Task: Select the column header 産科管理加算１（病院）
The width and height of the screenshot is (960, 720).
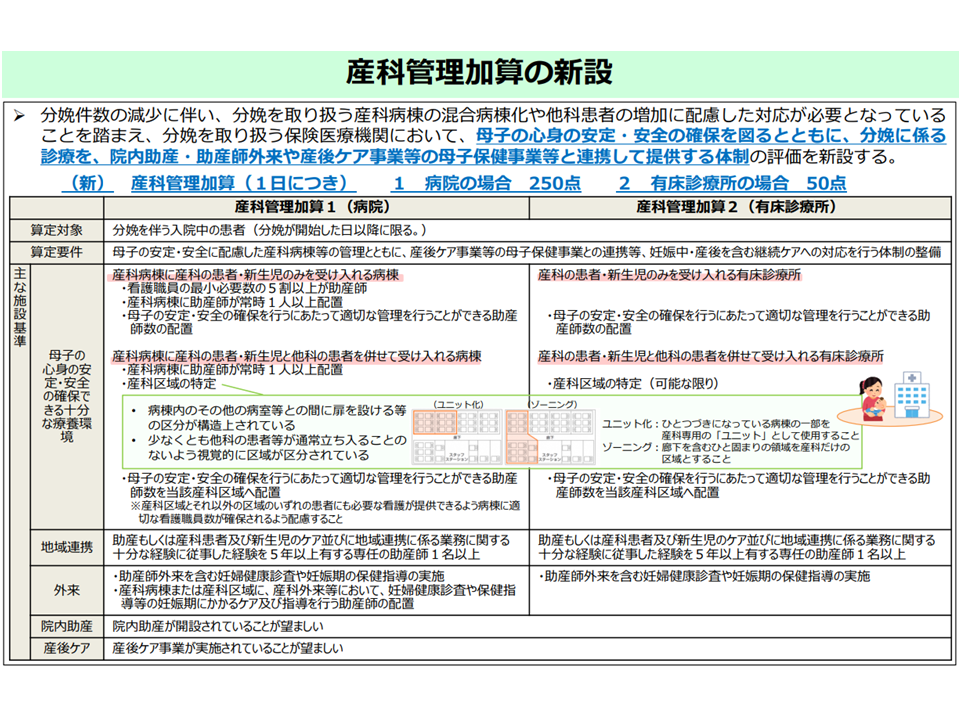Action: pyautogui.click(x=315, y=207)
